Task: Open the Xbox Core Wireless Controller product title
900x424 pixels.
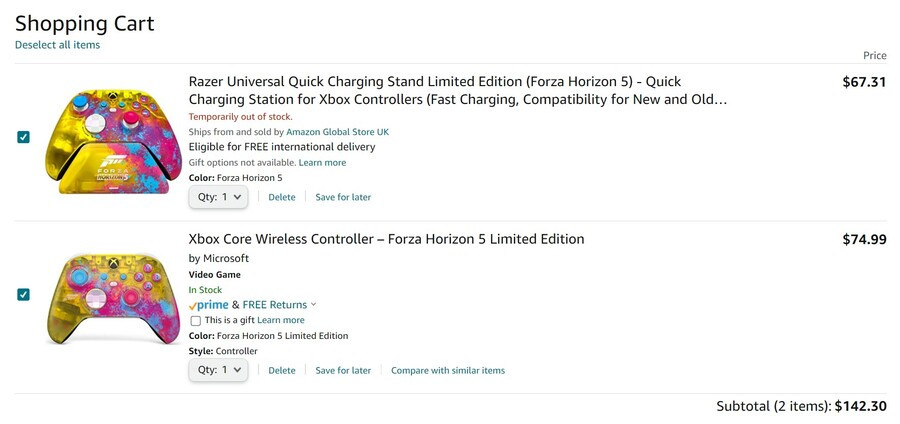Action: pyautogui.click(x=386, y=239)
